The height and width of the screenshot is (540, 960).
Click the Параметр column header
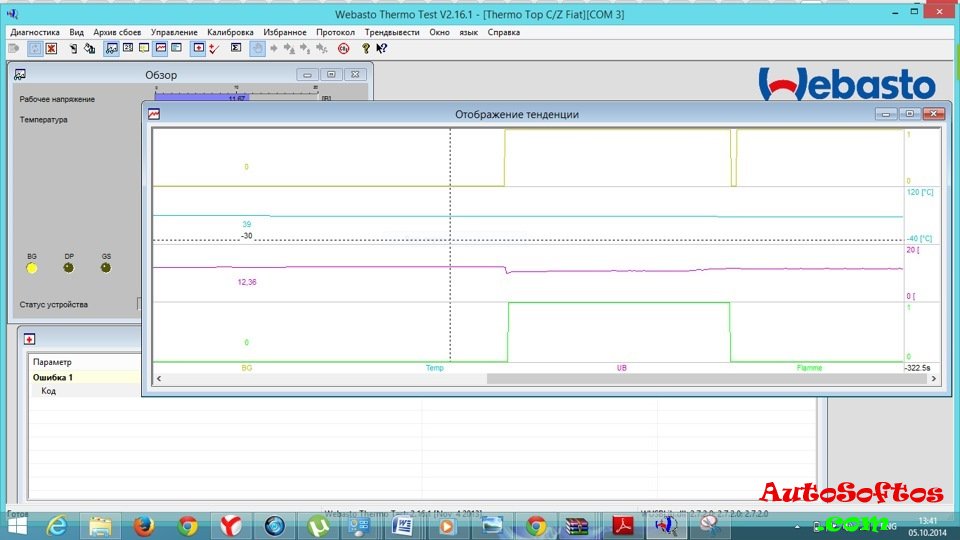click(86, 362)
